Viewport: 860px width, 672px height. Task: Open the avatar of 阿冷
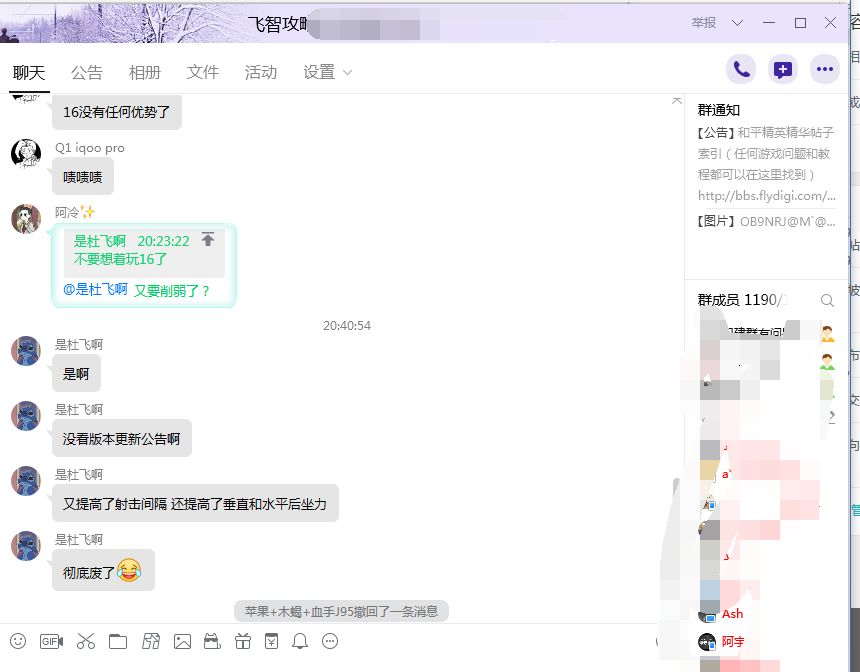click(x=26, y=219)
